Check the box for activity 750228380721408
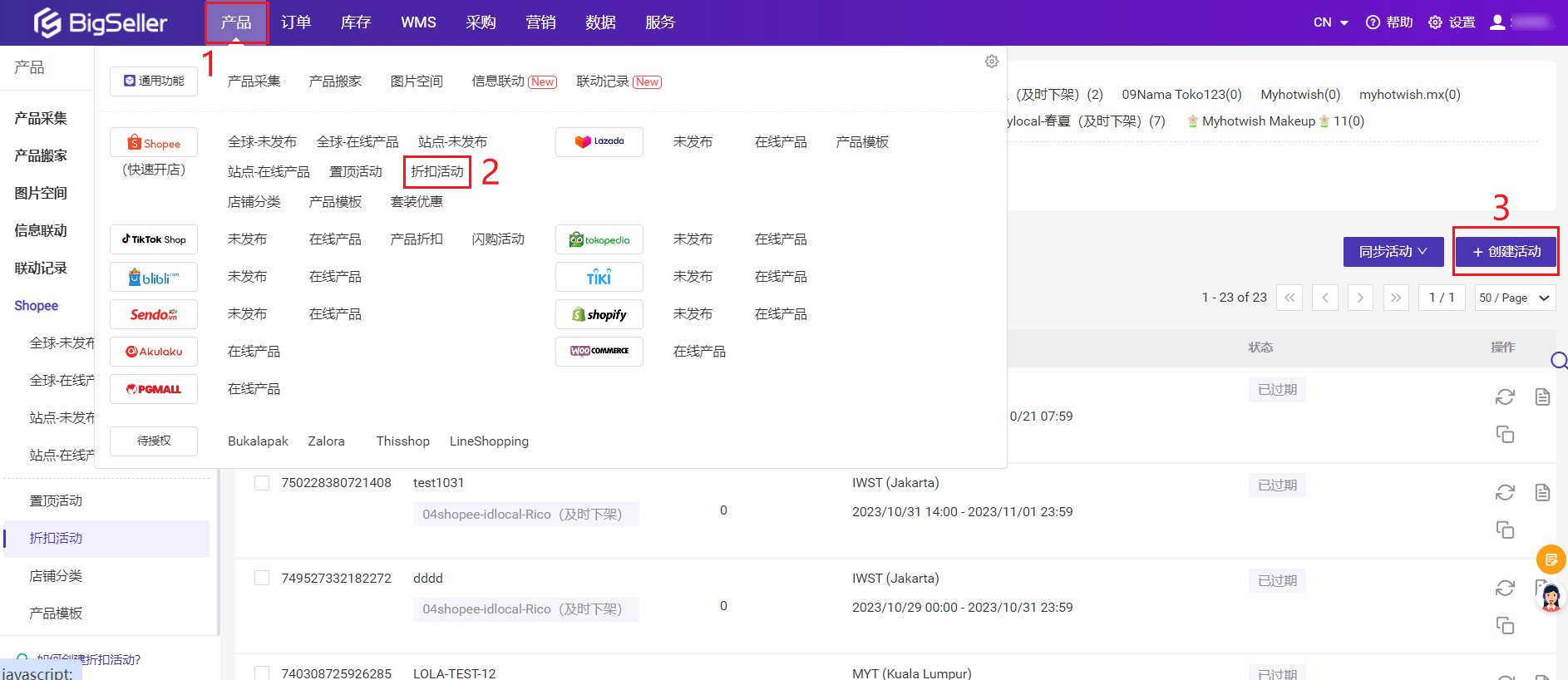Image resolution: width=1568 pixels, height=680 pixels. [262, 483]
